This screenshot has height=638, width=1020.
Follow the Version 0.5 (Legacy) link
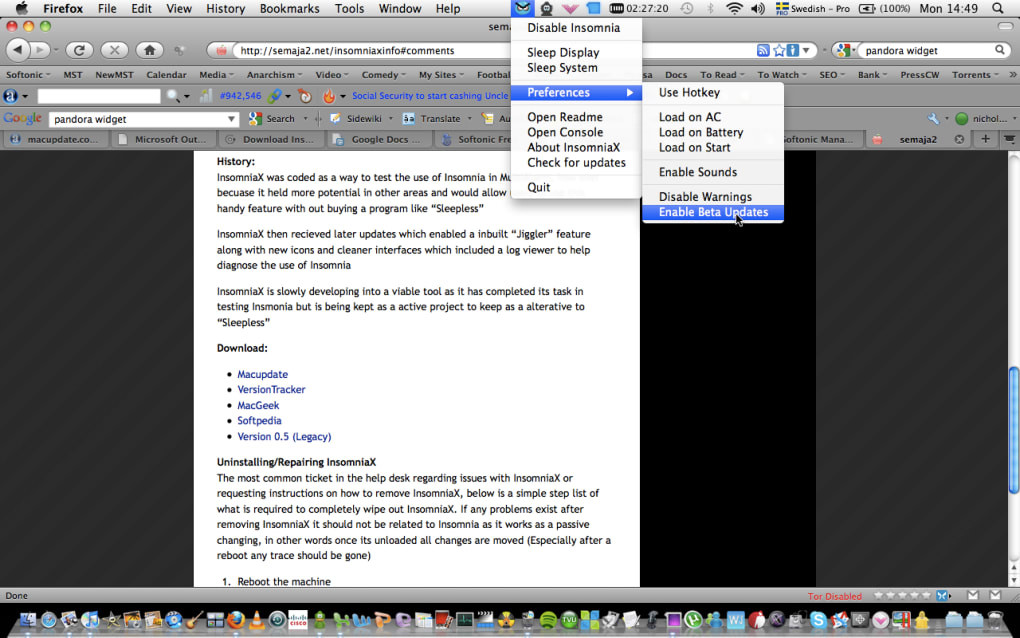click(x=284, y=436)
